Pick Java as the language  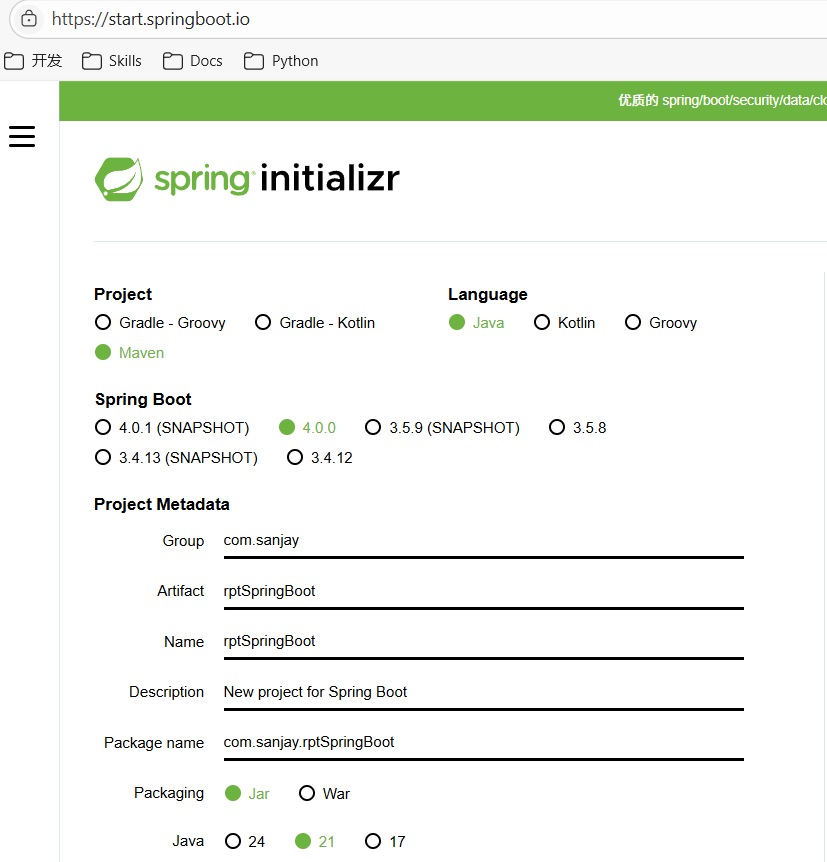click(476, 323)
